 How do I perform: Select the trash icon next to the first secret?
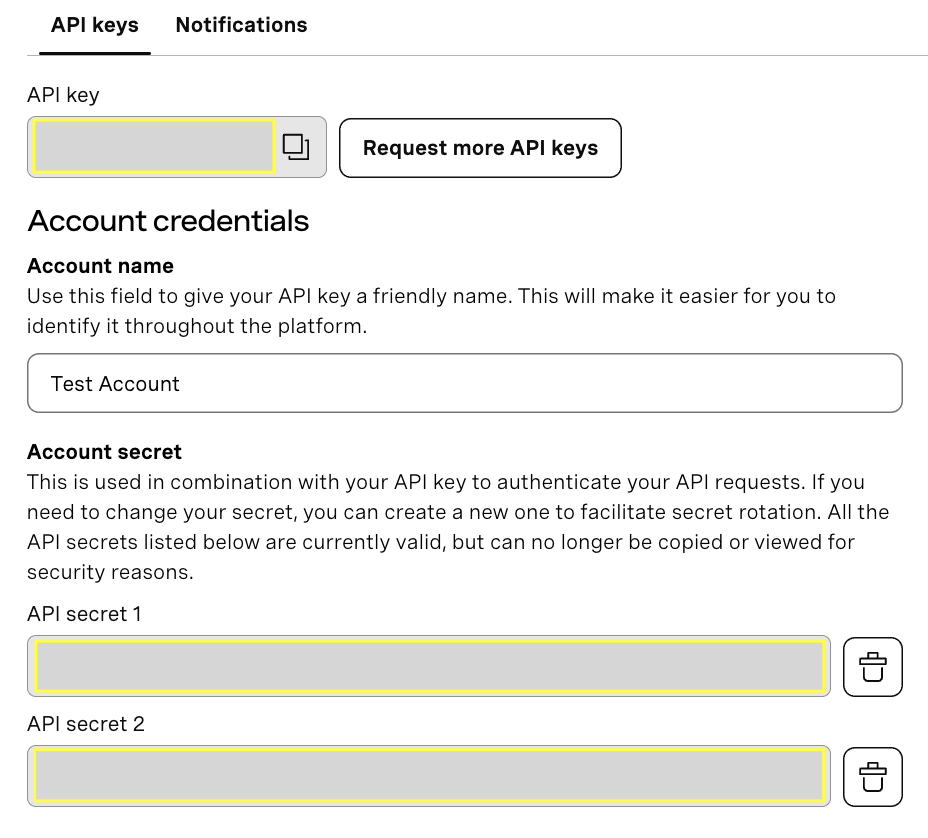click(x=872, y=666)
